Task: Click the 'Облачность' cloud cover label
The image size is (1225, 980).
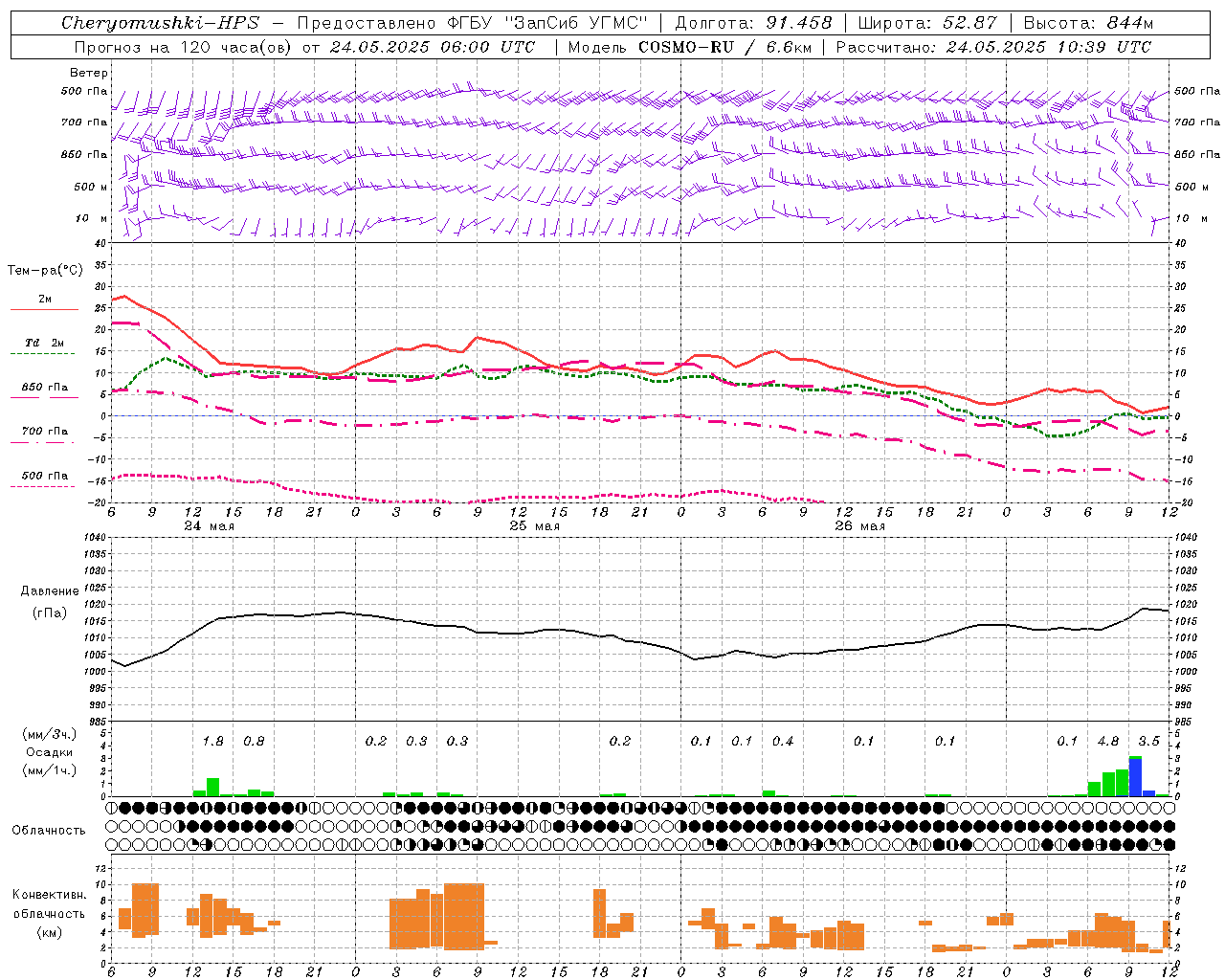Action: pyautogui.click(x=49, y=830)
